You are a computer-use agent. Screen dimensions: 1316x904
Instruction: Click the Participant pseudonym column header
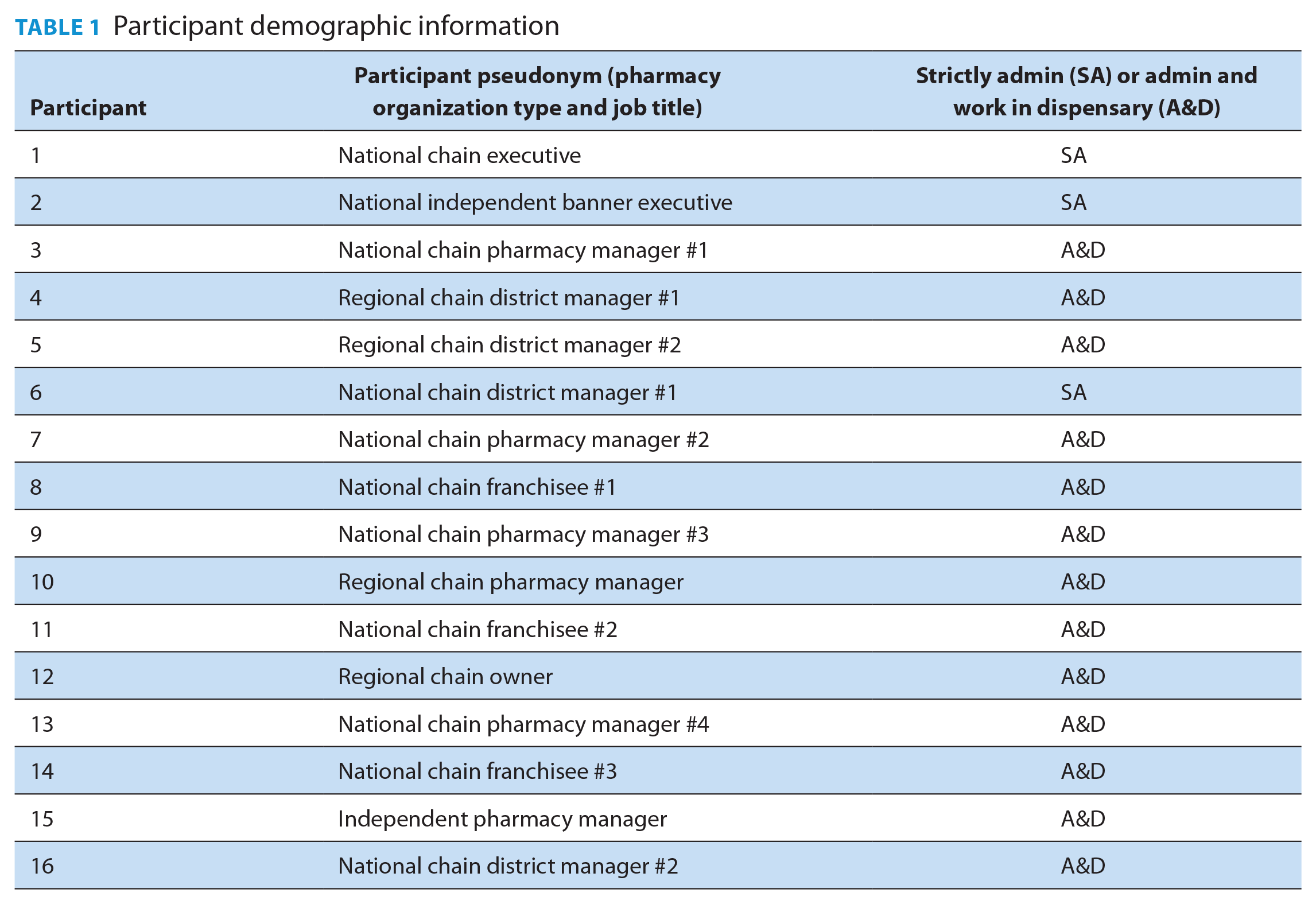pos(537,91)
